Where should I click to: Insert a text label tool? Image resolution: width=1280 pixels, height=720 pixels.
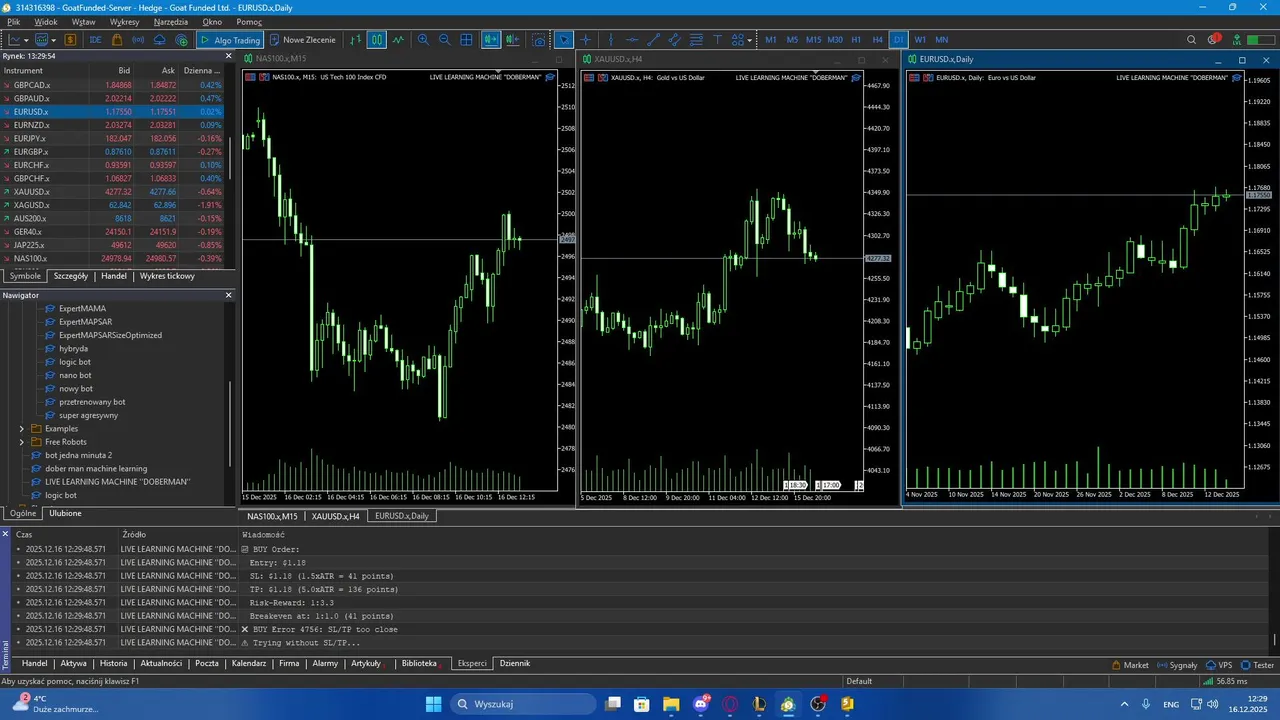pyautogui.click(x=718, y=40)
